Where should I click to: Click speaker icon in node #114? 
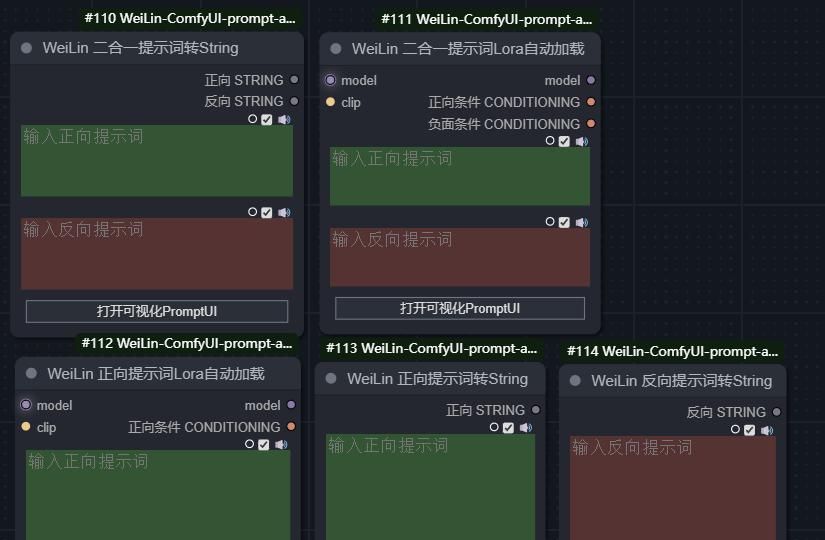(767, 431)
